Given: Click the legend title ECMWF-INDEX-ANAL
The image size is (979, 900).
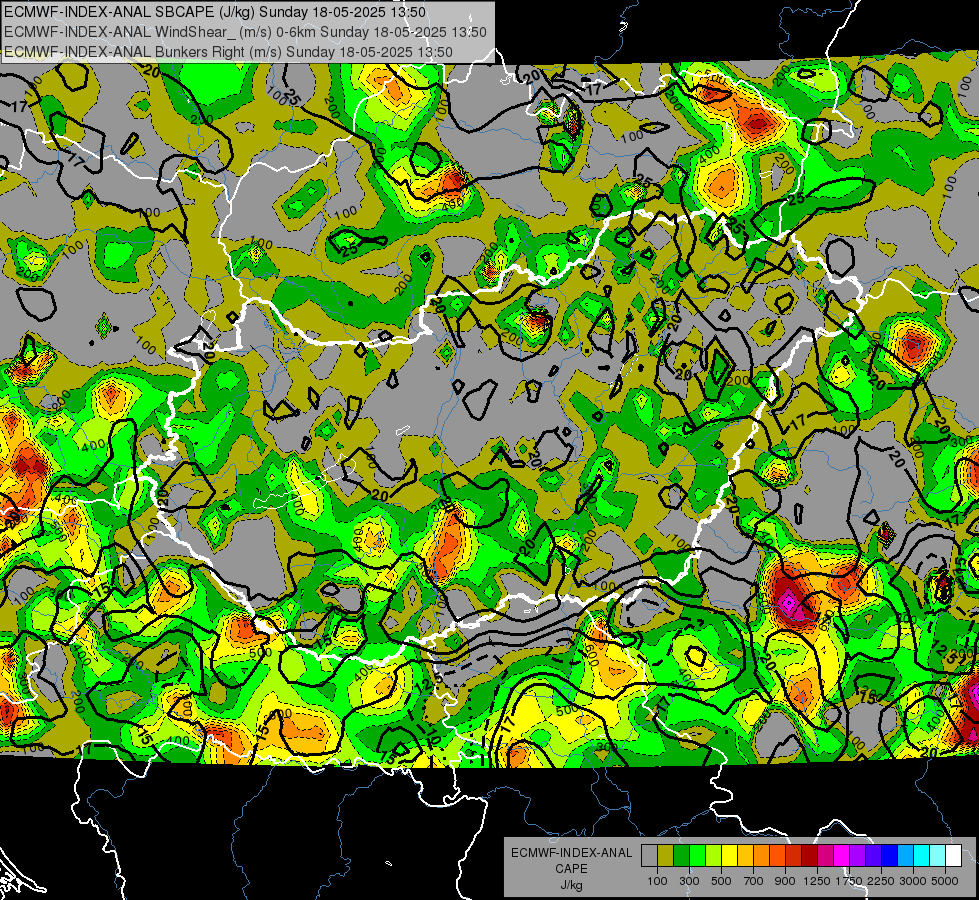Looking at the screenshot, I should tap(571, 853).
